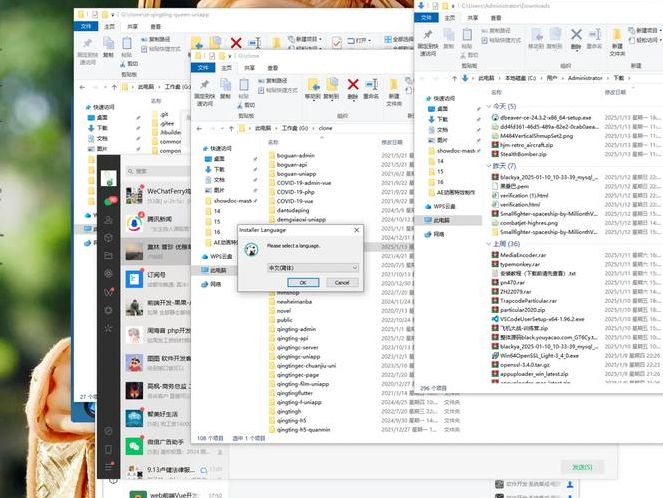The height and width of the screenshot is (498, 663).
Task: Go up one level in clone window
Action: coord(231,128)
